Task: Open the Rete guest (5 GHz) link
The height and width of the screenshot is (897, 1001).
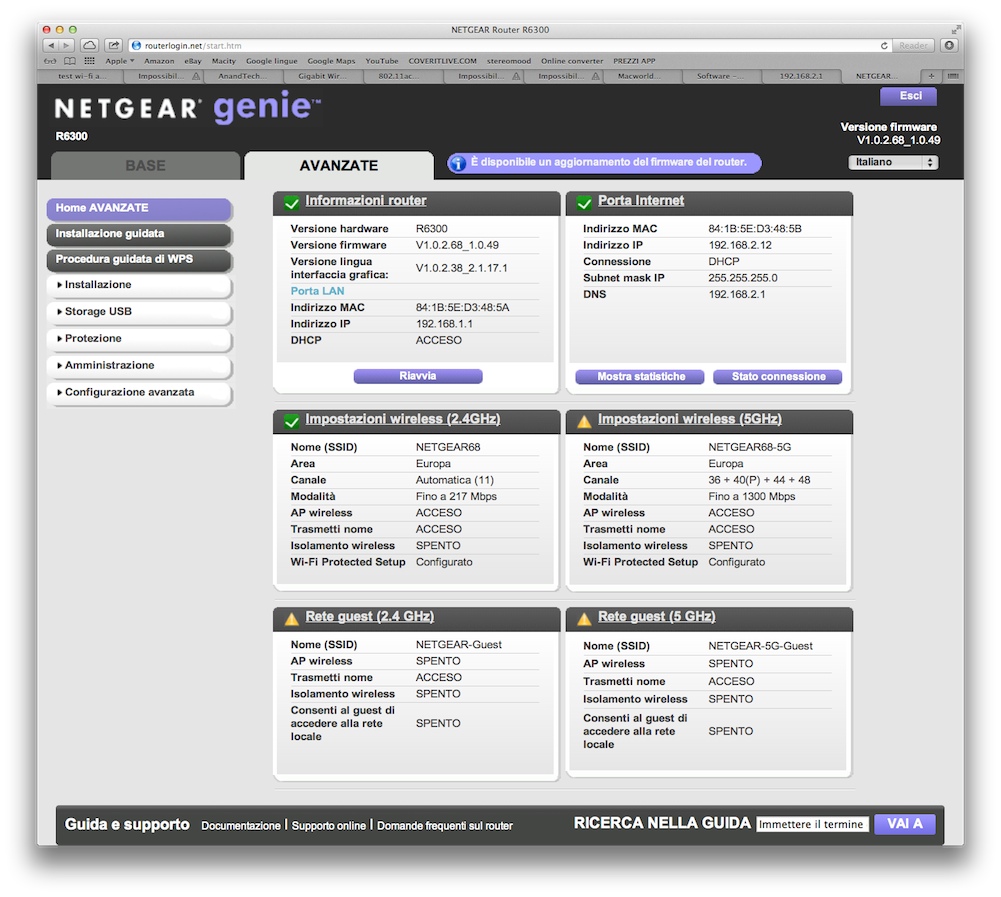Action: [x=656, y=616]
